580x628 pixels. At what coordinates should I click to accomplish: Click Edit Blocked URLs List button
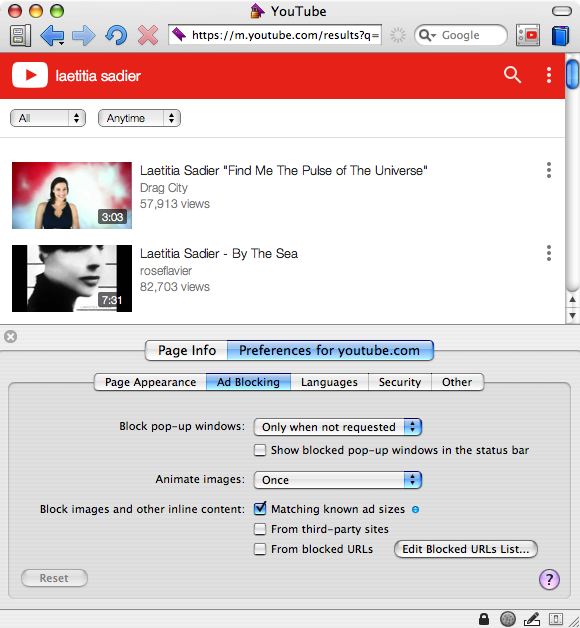click(x=465, y=549)
